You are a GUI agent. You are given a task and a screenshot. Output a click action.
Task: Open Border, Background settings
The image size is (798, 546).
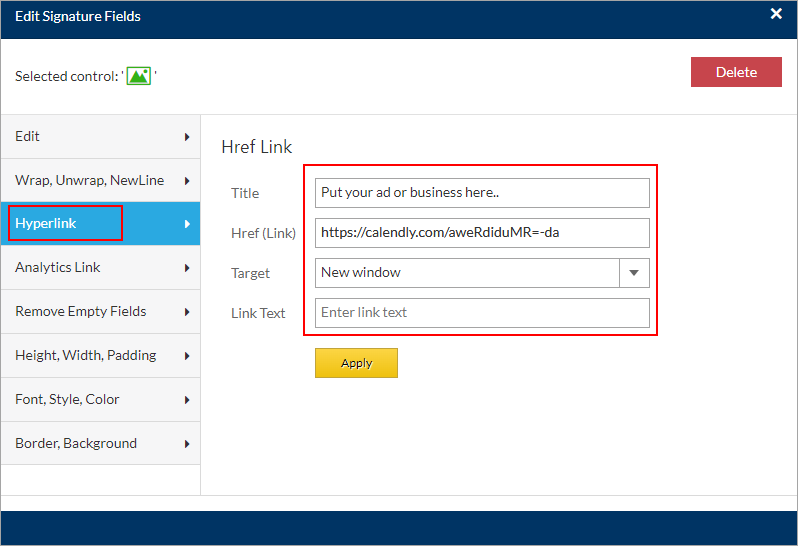[x=100, y=444]
